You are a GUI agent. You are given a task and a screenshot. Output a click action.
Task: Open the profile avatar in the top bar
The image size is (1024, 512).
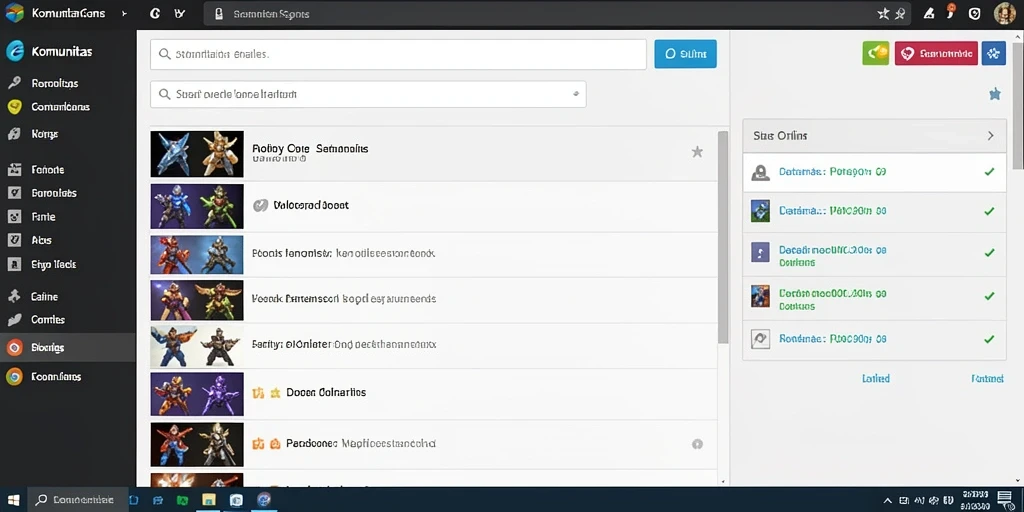pos(1004,13)
